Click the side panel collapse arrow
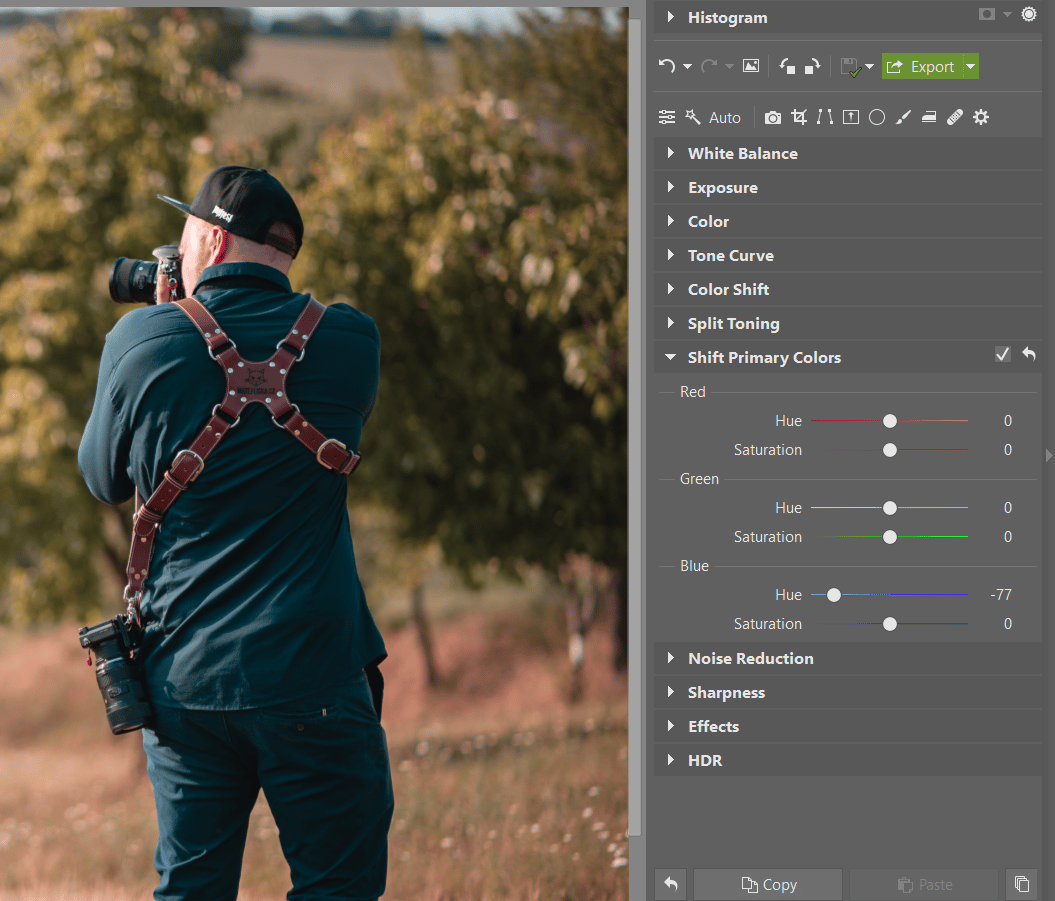The height and width of the screenshot is (901, 1055). pyautogui.click(x=1049, y=456)
